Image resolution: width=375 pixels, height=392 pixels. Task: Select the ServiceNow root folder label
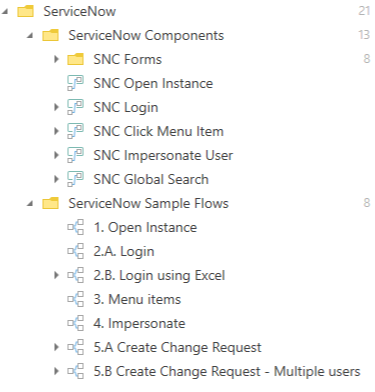[80, 11]
